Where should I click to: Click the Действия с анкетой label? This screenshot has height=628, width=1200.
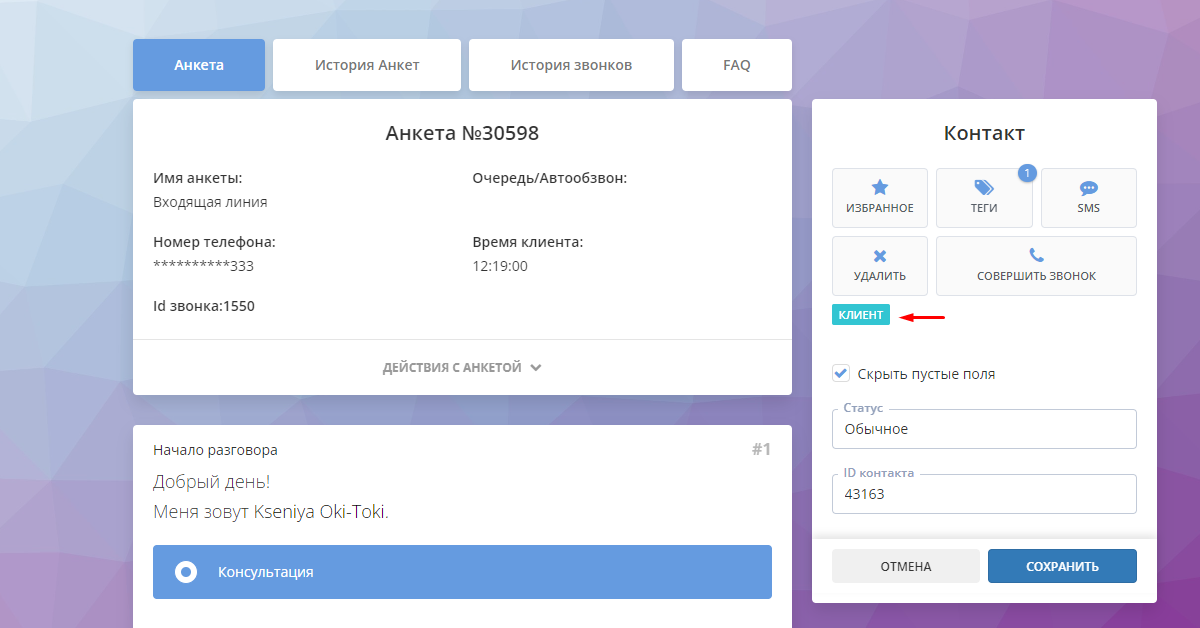click(x=452, y=368)
